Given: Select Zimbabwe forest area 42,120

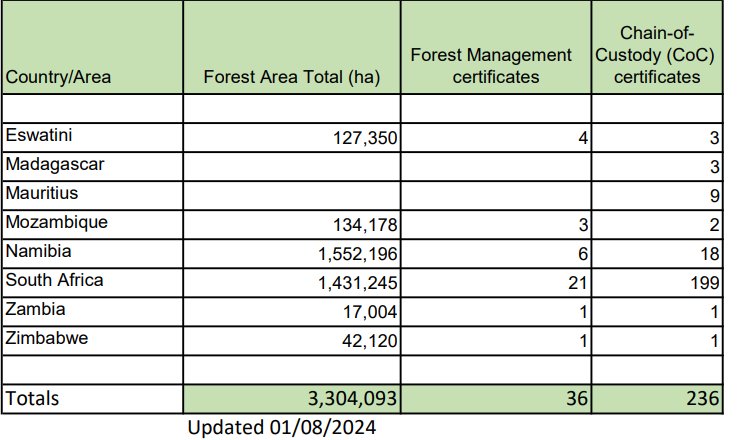Looking at the screenshot, I should pos(370,341).
